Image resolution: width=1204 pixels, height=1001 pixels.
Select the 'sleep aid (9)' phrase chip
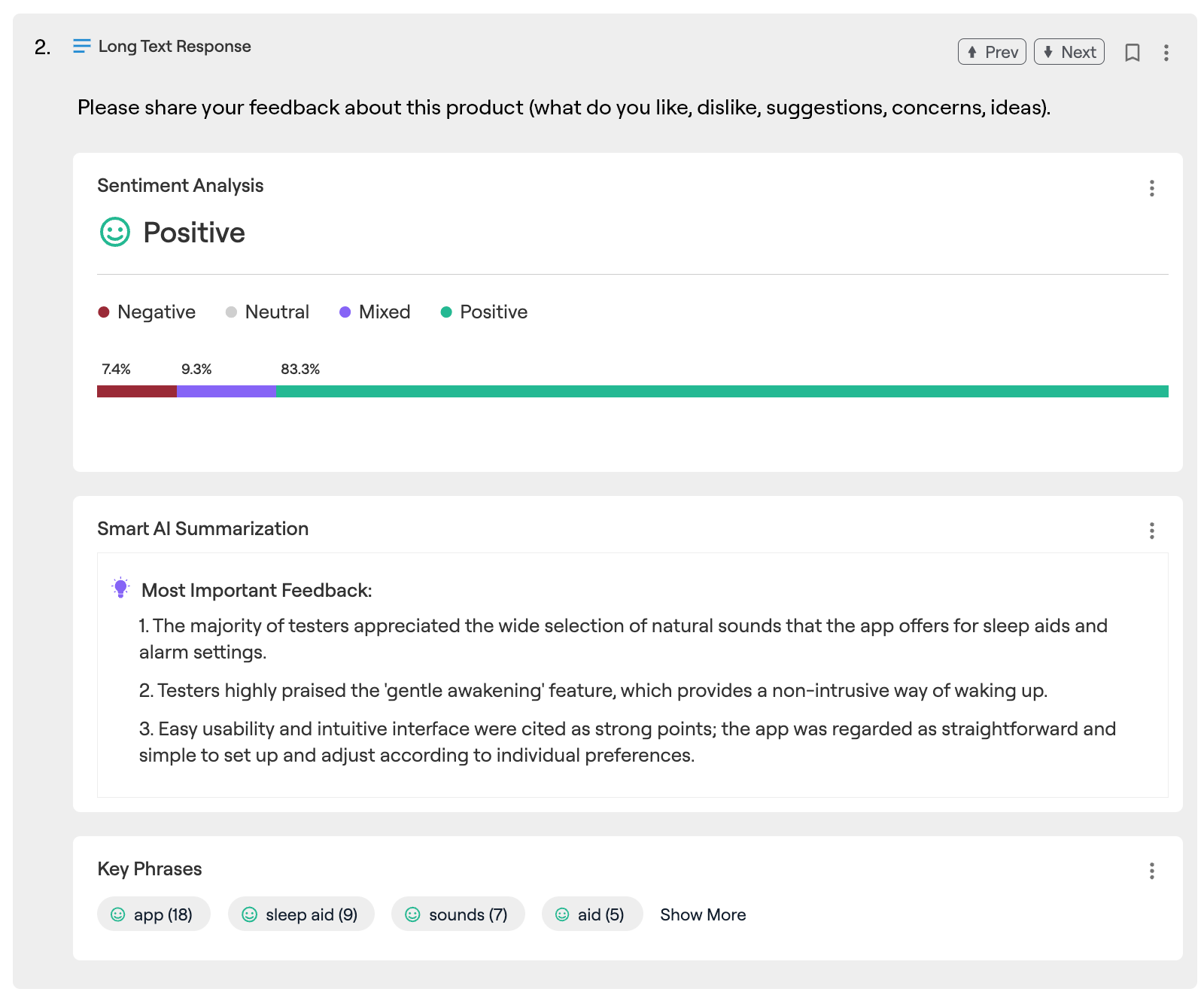(x=301, y=914)
